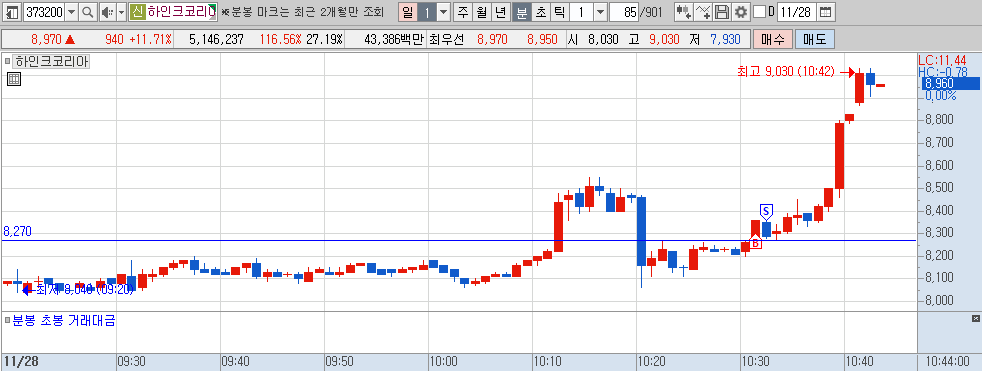
Task: Toggle the D checkbox next to date
Action: tap(759, 12)
